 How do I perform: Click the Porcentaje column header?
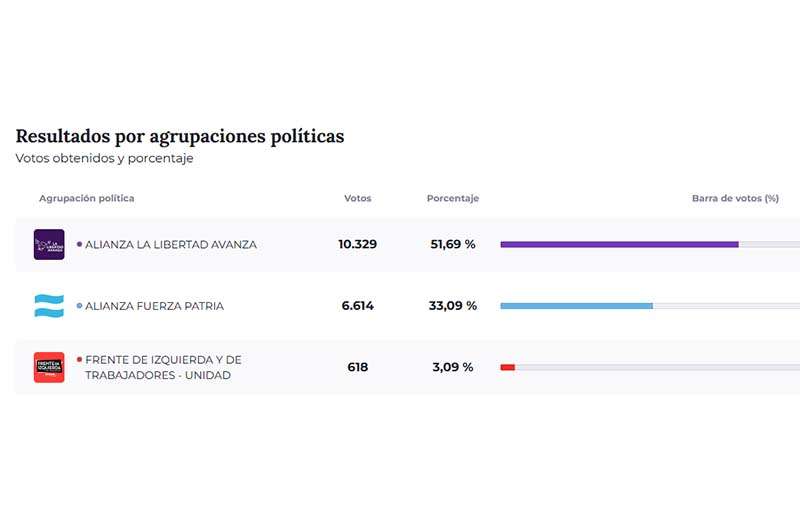(x=452, y=198)
